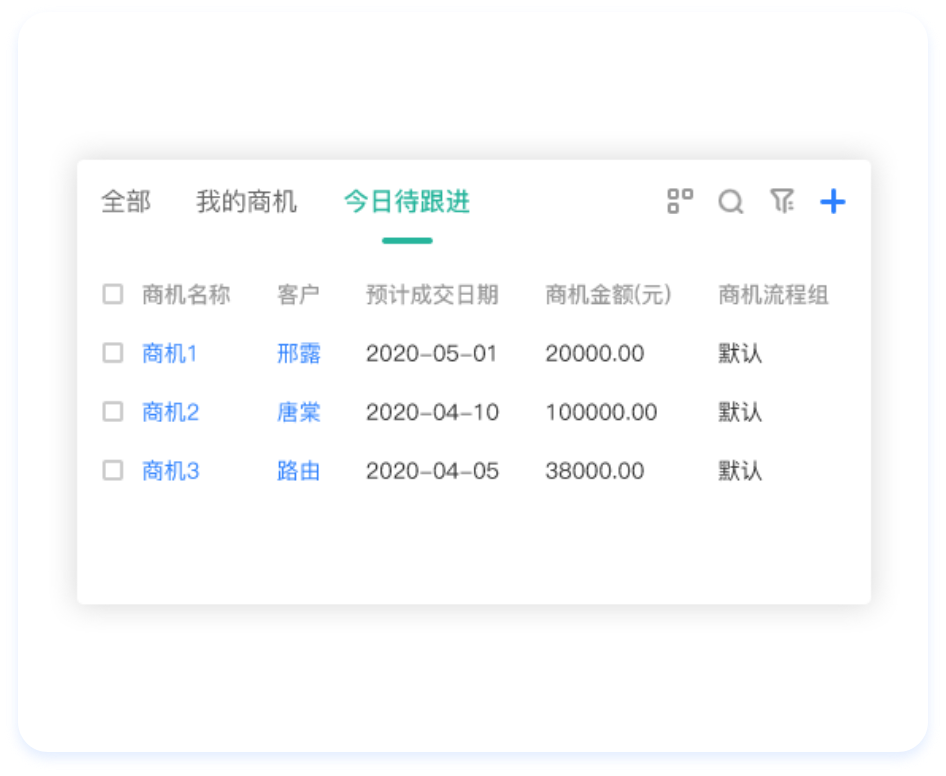The height and width of the screenshot is (776, 946).
Task: Go to customer 路由
Action: click(298, 471)
